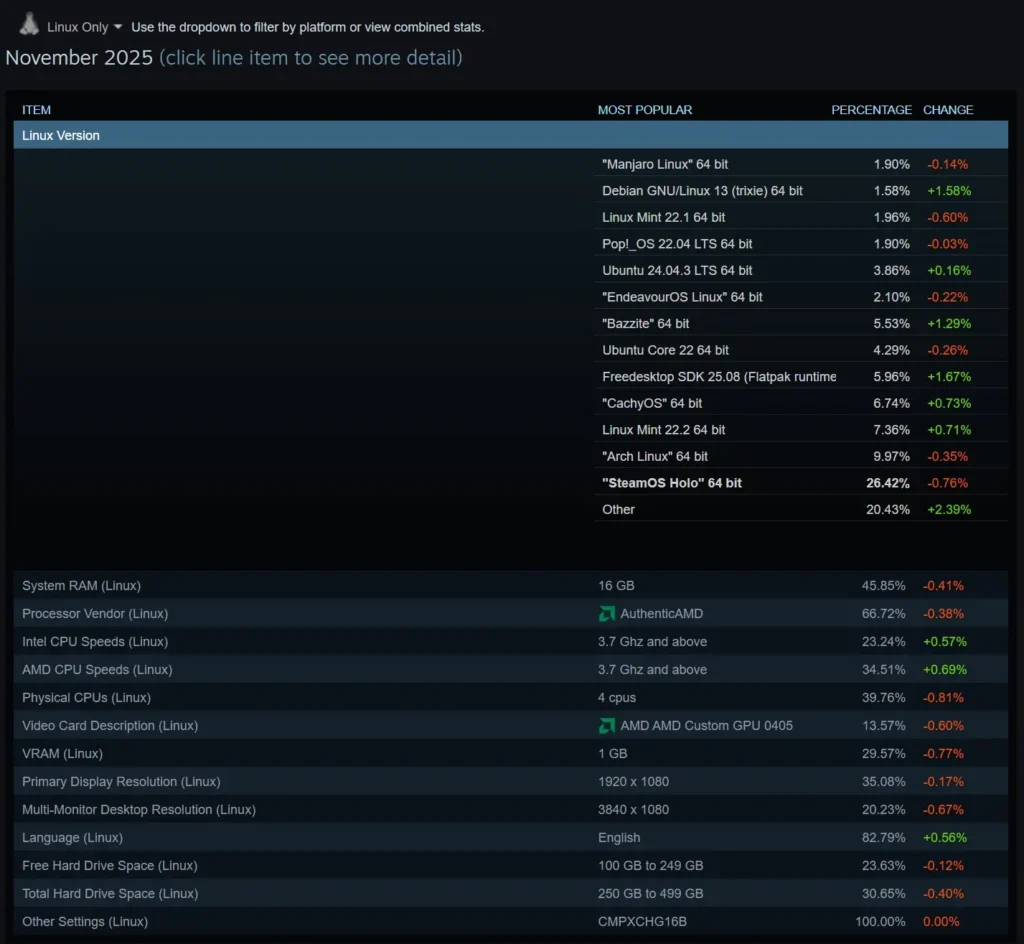Click the AMD icon beside AuthenticAMD
This screenshot has height=944, width=1024.
[x=607, y=613]
